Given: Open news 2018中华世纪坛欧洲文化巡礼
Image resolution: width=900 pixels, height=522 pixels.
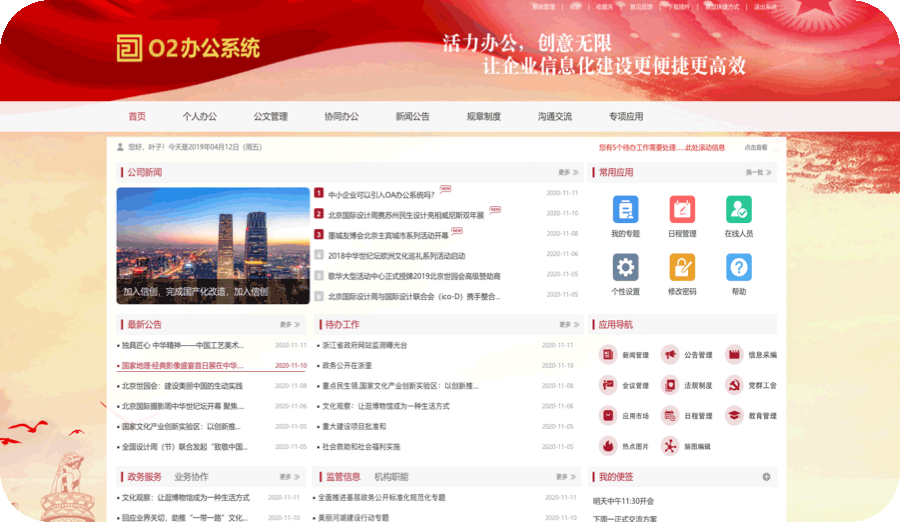Looking at the screenshot, I should (x=397, y=256).
